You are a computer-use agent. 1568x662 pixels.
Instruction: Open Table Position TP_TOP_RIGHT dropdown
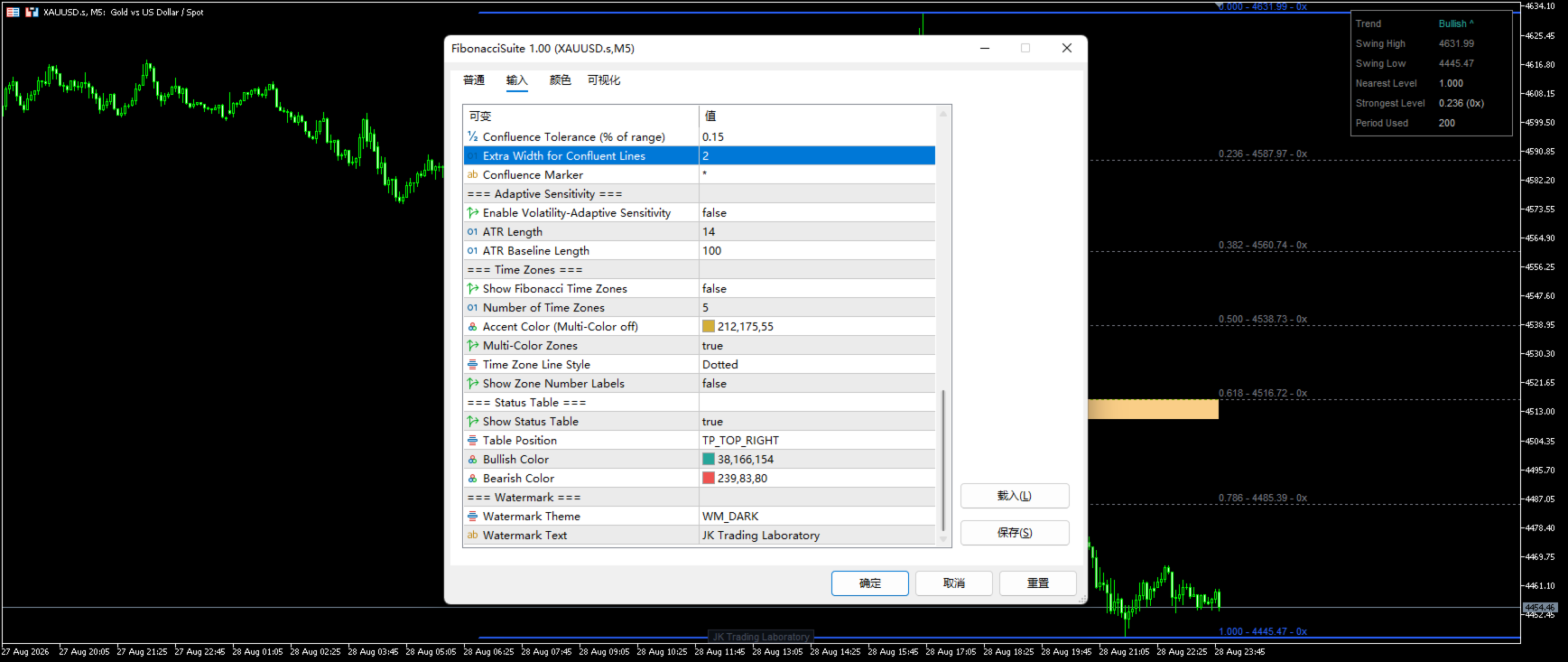(817, 440)
